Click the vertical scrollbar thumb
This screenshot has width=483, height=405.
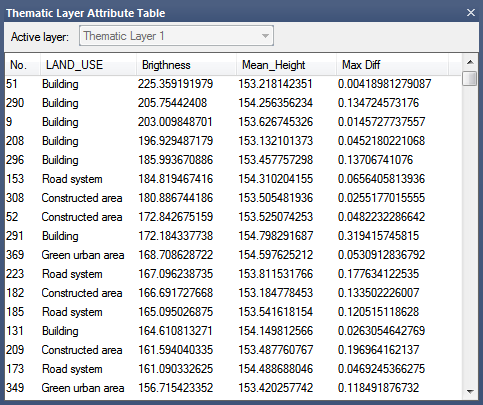[x=470, y=79]
